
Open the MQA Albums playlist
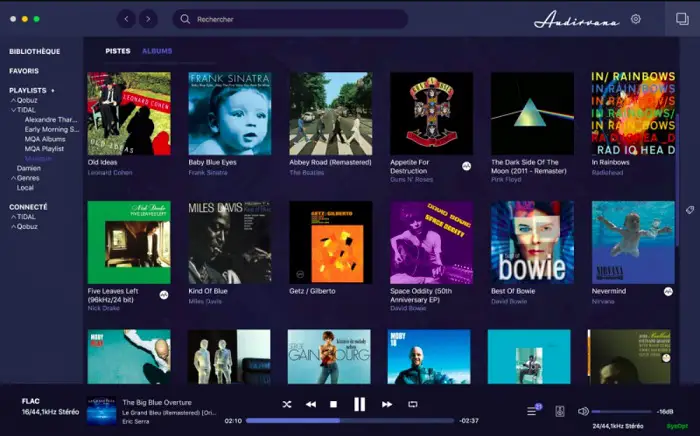click(x=45, y=139)
